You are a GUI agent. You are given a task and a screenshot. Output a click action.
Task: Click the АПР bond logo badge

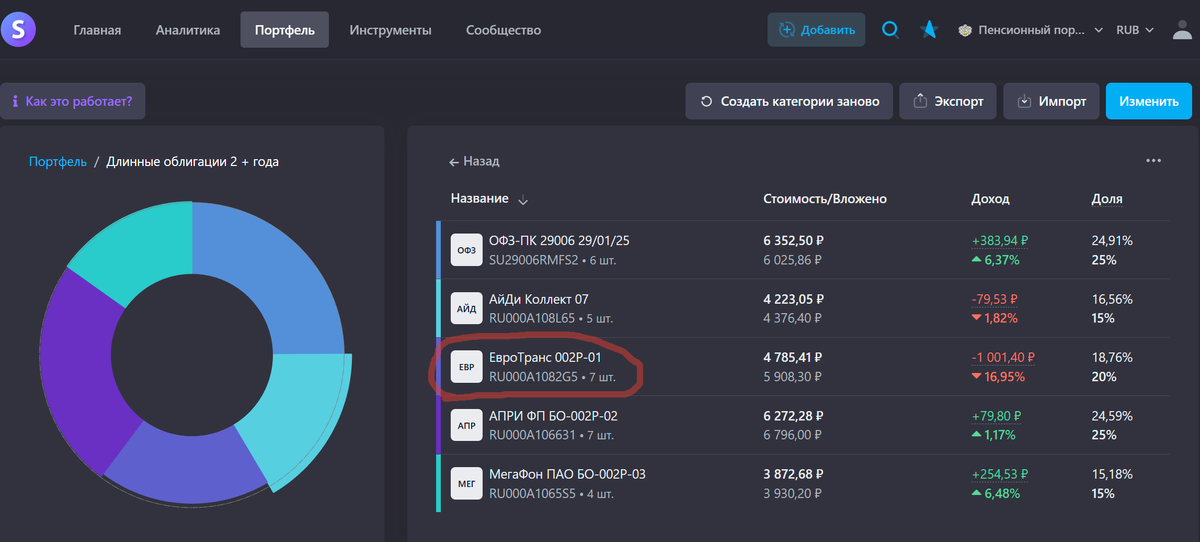tap(466, 424)
